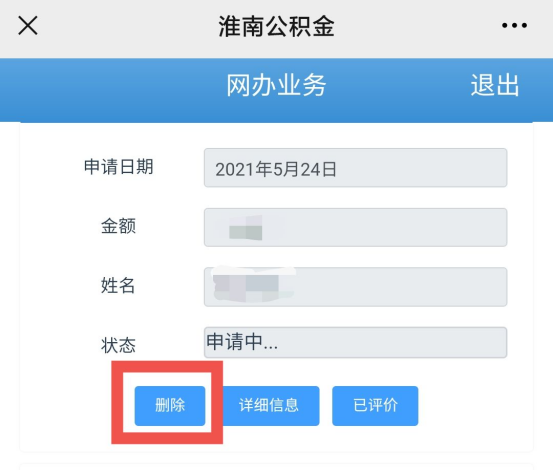
Task: Click the 金额 input field
Action: click(356, 227)
